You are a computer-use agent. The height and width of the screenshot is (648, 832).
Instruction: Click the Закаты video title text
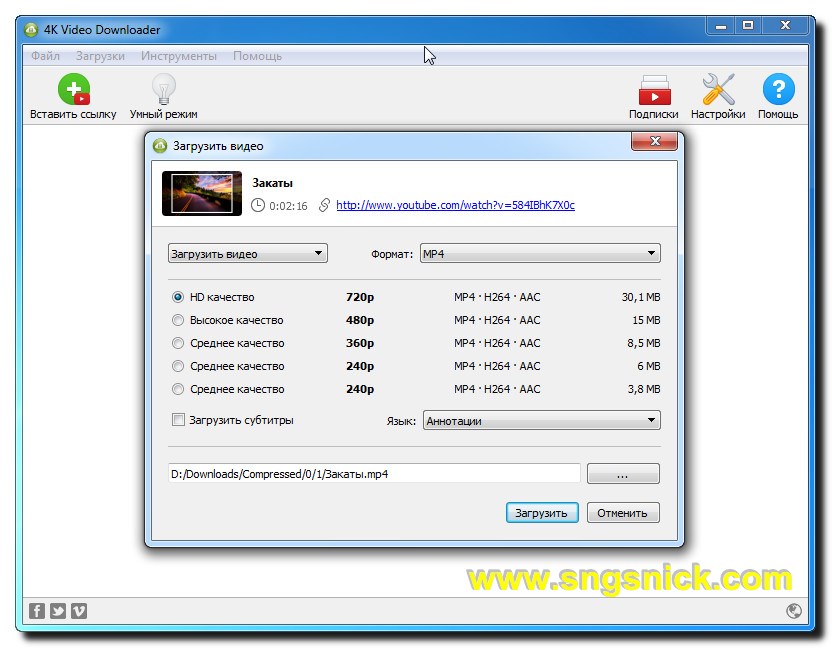(x=272, y=183)
